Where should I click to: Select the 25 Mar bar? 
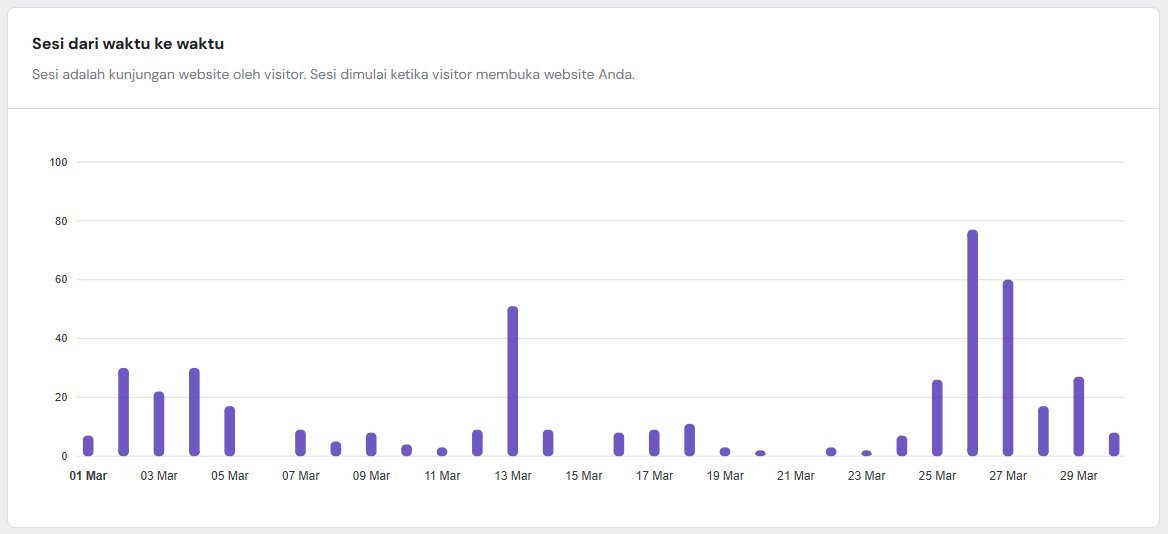point(937,418)
